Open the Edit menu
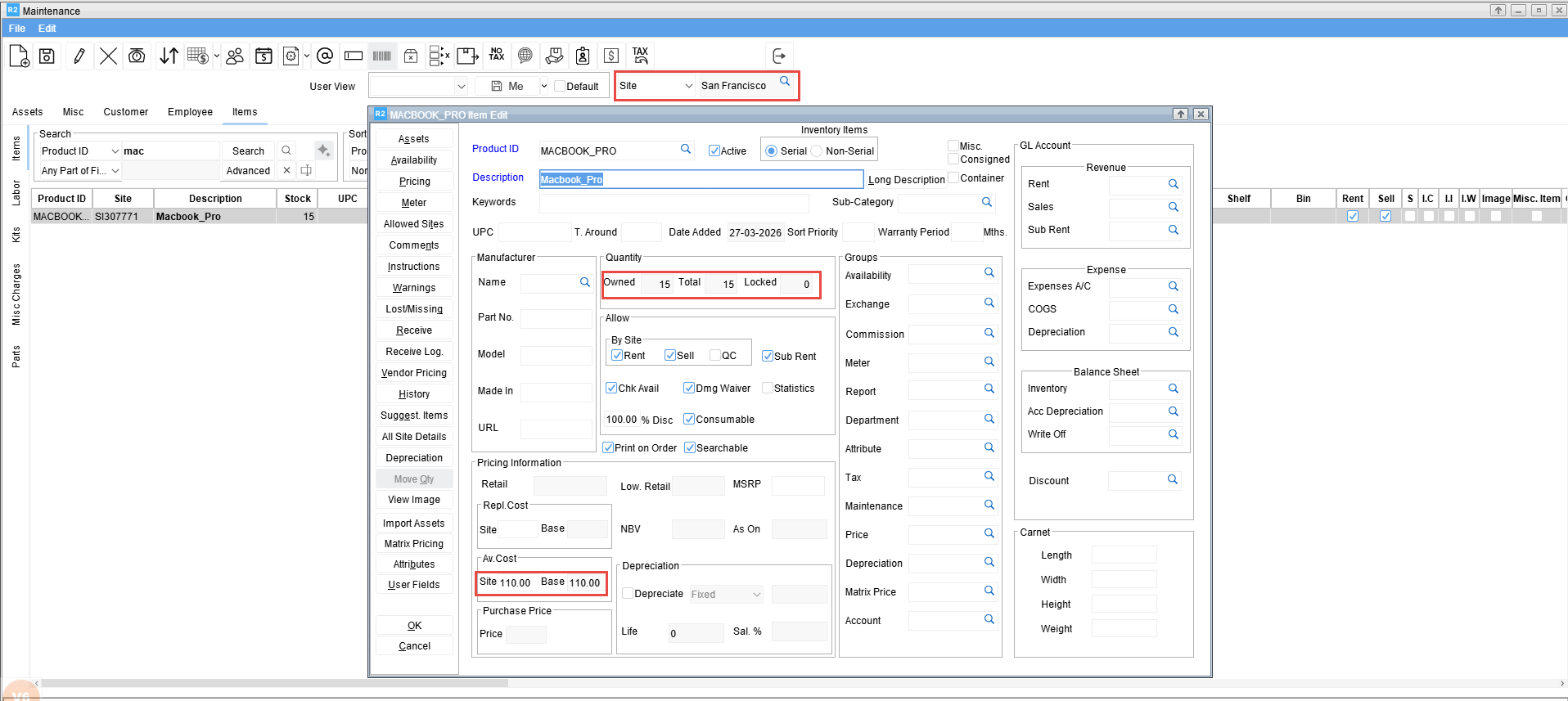1568x701 pixels. tap(47, 28)
